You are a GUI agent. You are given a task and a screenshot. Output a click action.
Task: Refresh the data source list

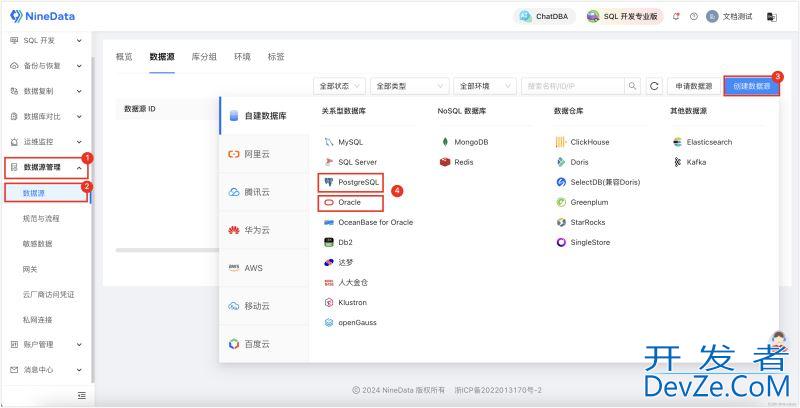(654, 86)
